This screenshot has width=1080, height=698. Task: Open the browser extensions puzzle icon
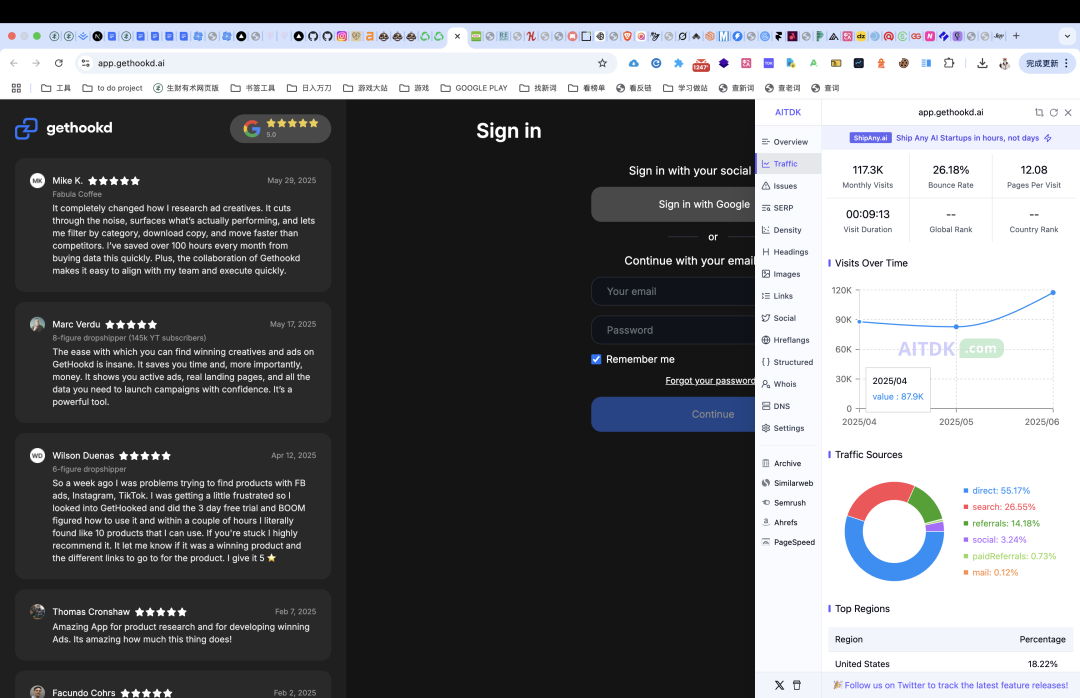(949, 63)
